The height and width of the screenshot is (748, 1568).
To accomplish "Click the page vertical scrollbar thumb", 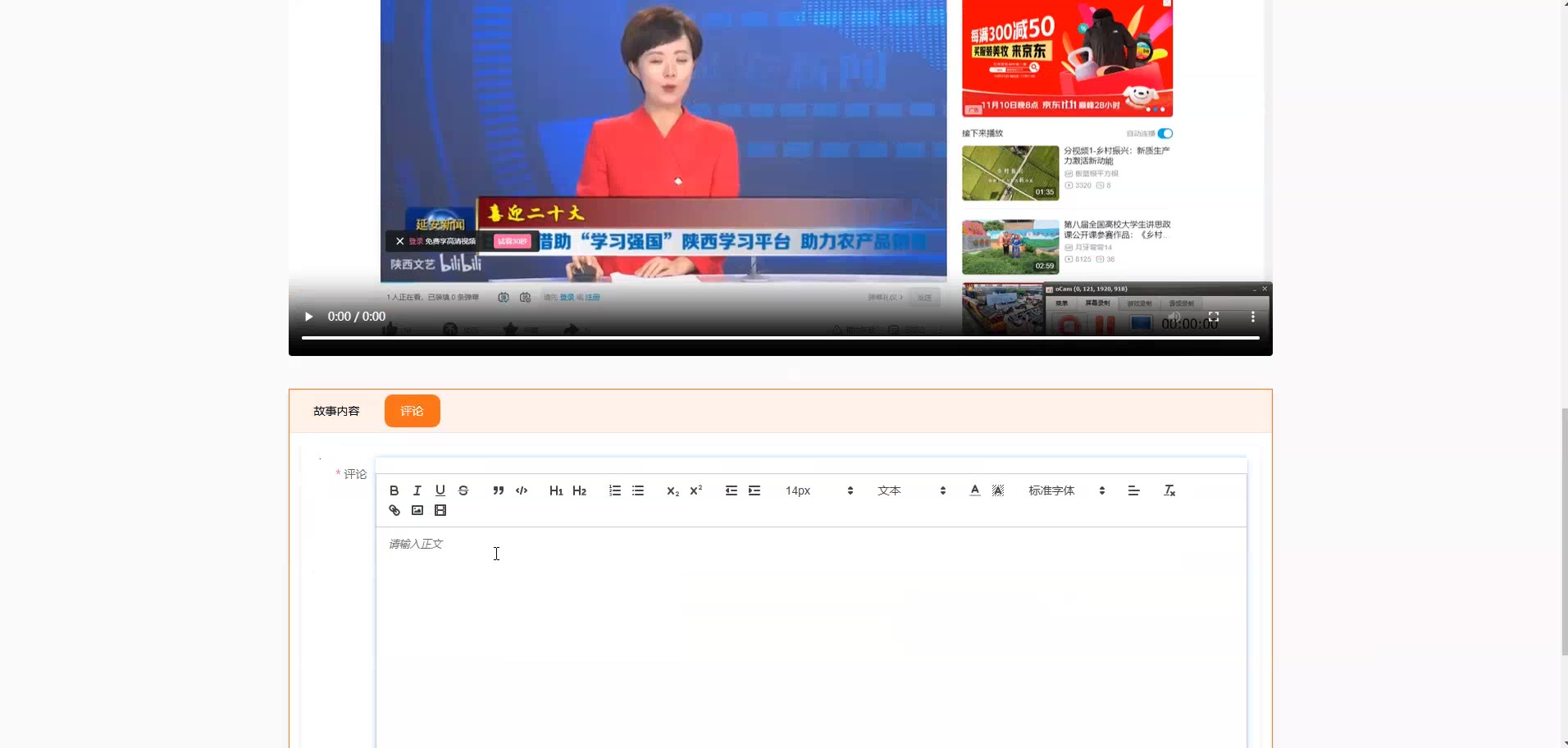I will click(x=1564, y=531).
